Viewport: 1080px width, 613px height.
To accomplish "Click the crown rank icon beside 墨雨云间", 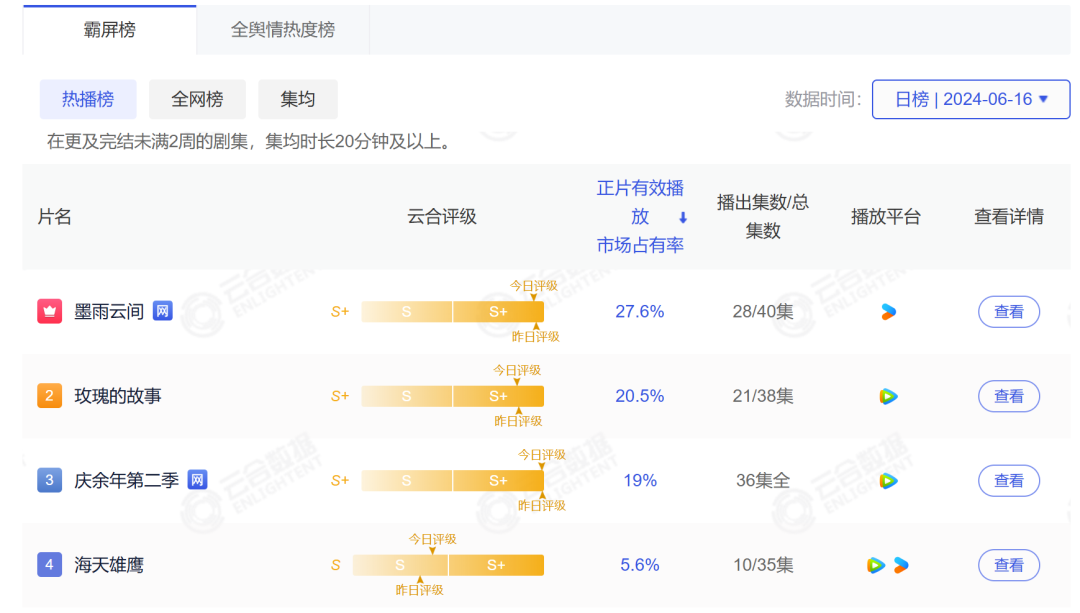I will click(50, 312).
